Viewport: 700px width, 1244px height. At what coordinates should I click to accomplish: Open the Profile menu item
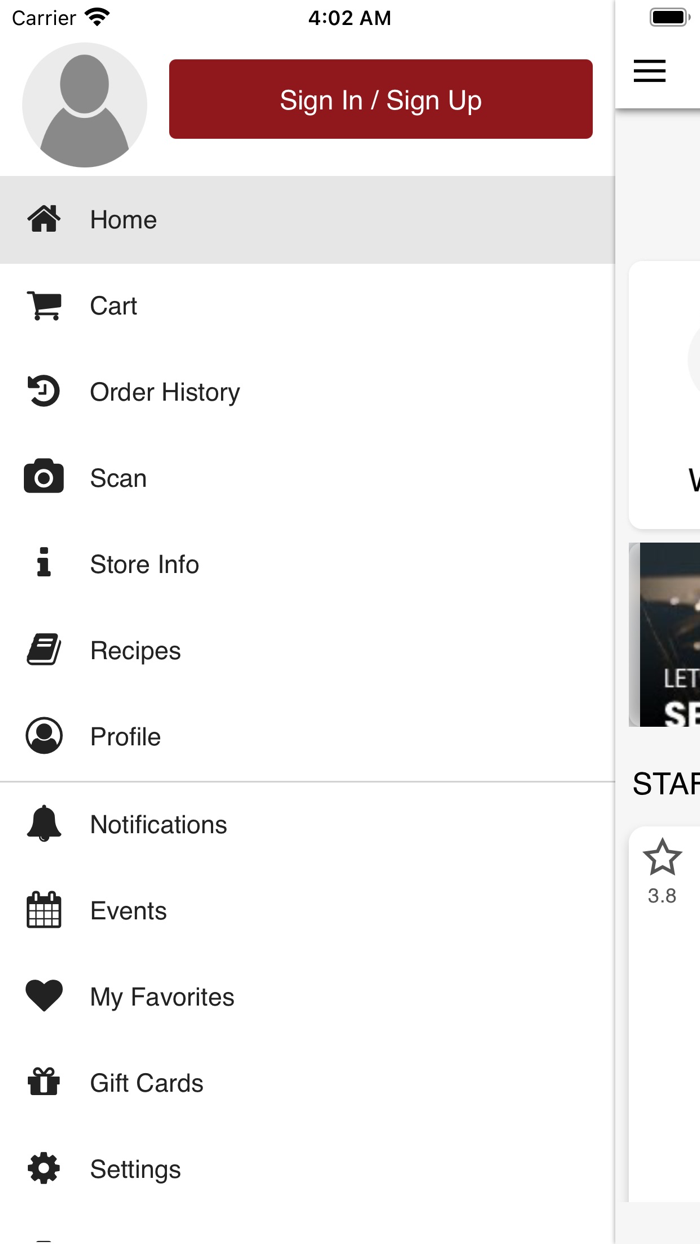[125, 737]
